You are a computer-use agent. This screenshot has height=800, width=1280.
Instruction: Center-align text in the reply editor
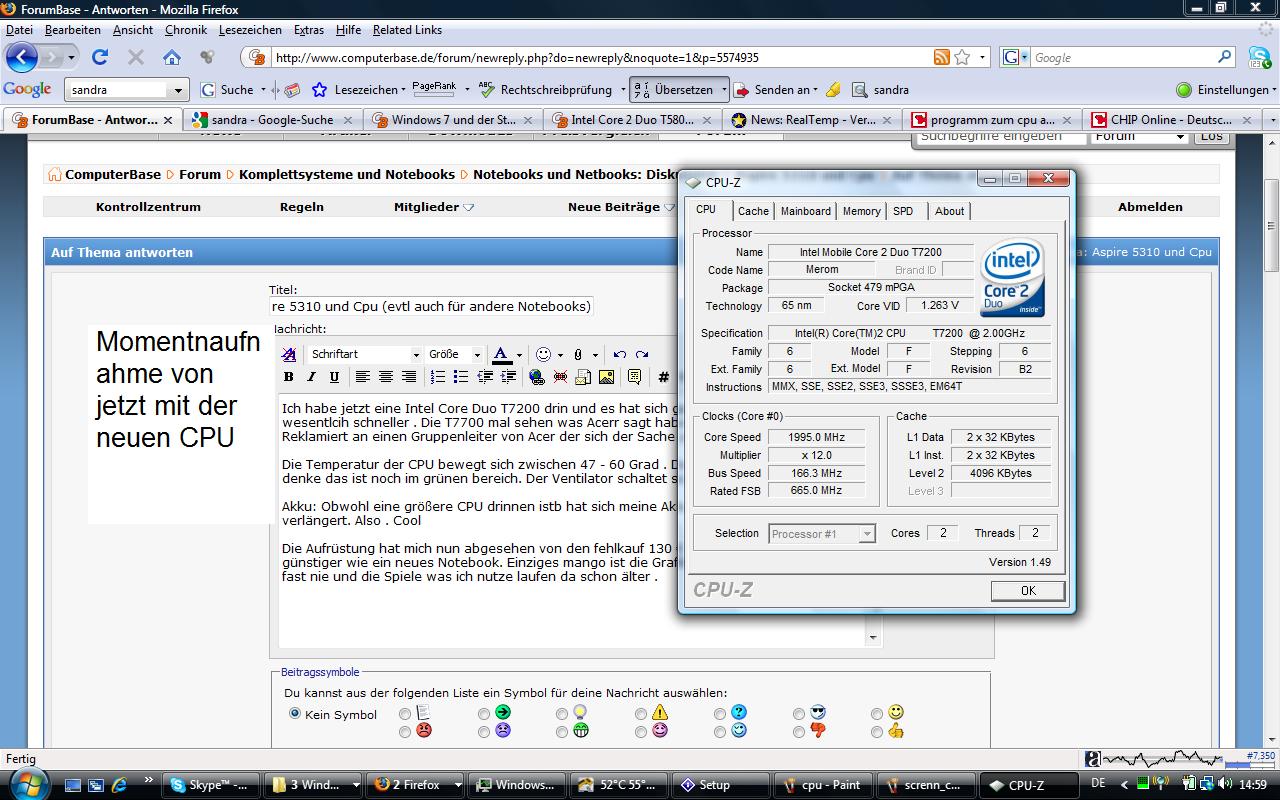[x=385, y=377]
